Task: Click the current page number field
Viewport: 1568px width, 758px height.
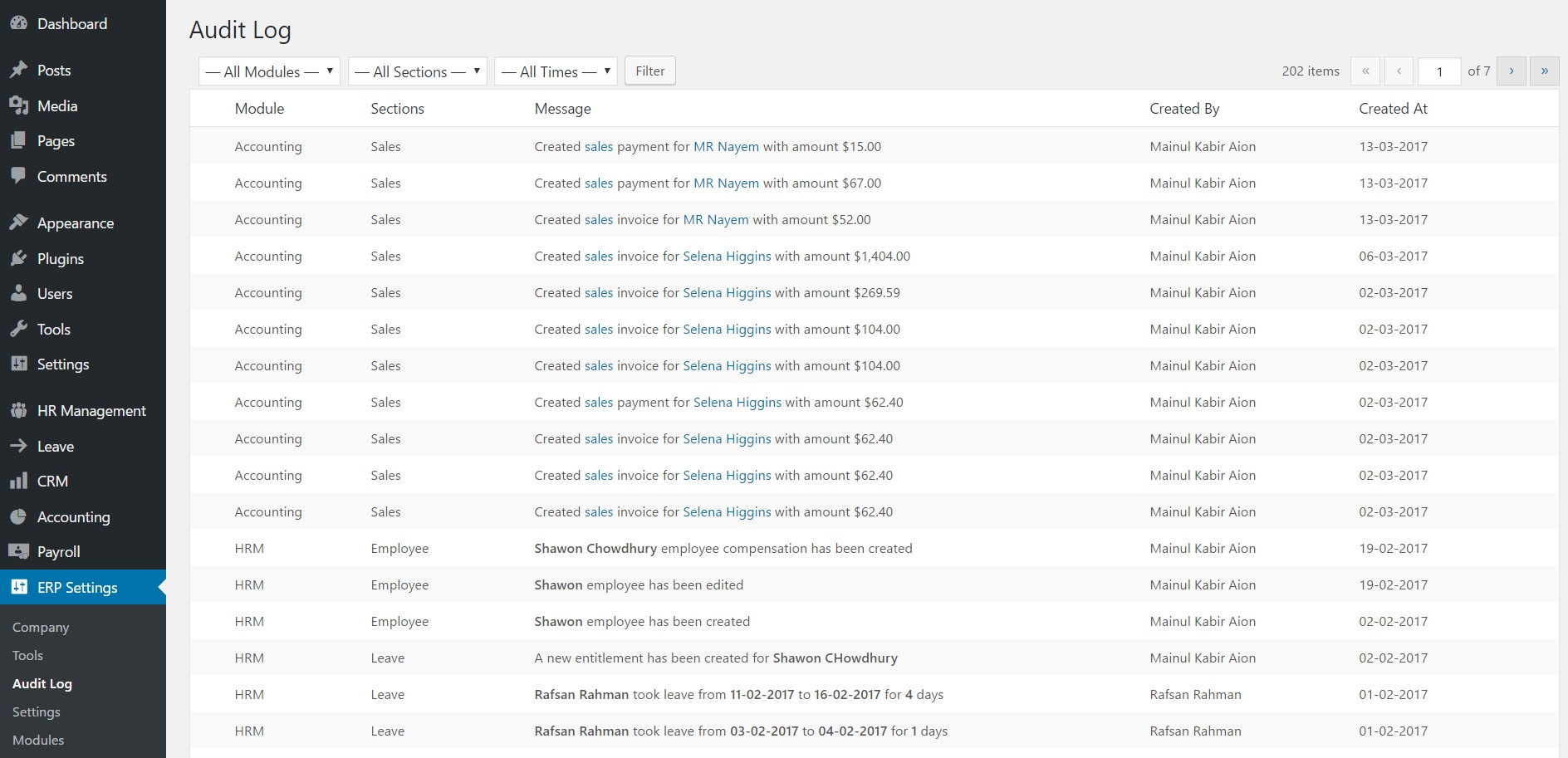Action: (1439, 71)
